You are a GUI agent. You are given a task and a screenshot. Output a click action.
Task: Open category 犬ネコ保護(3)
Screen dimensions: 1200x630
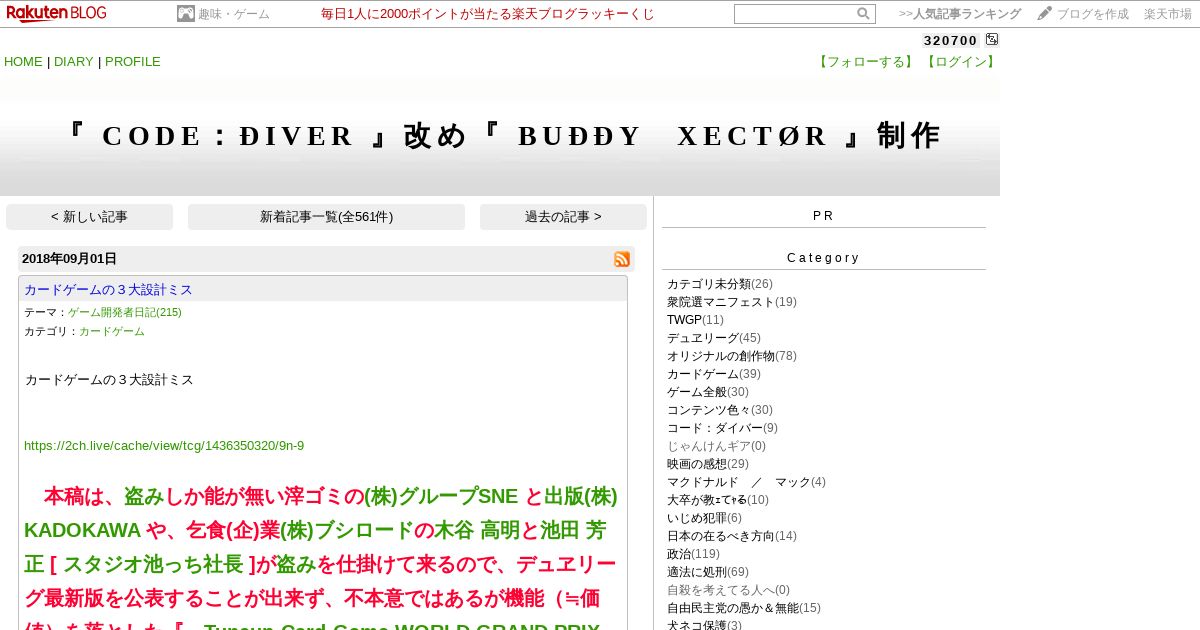[x=704, y=624]
